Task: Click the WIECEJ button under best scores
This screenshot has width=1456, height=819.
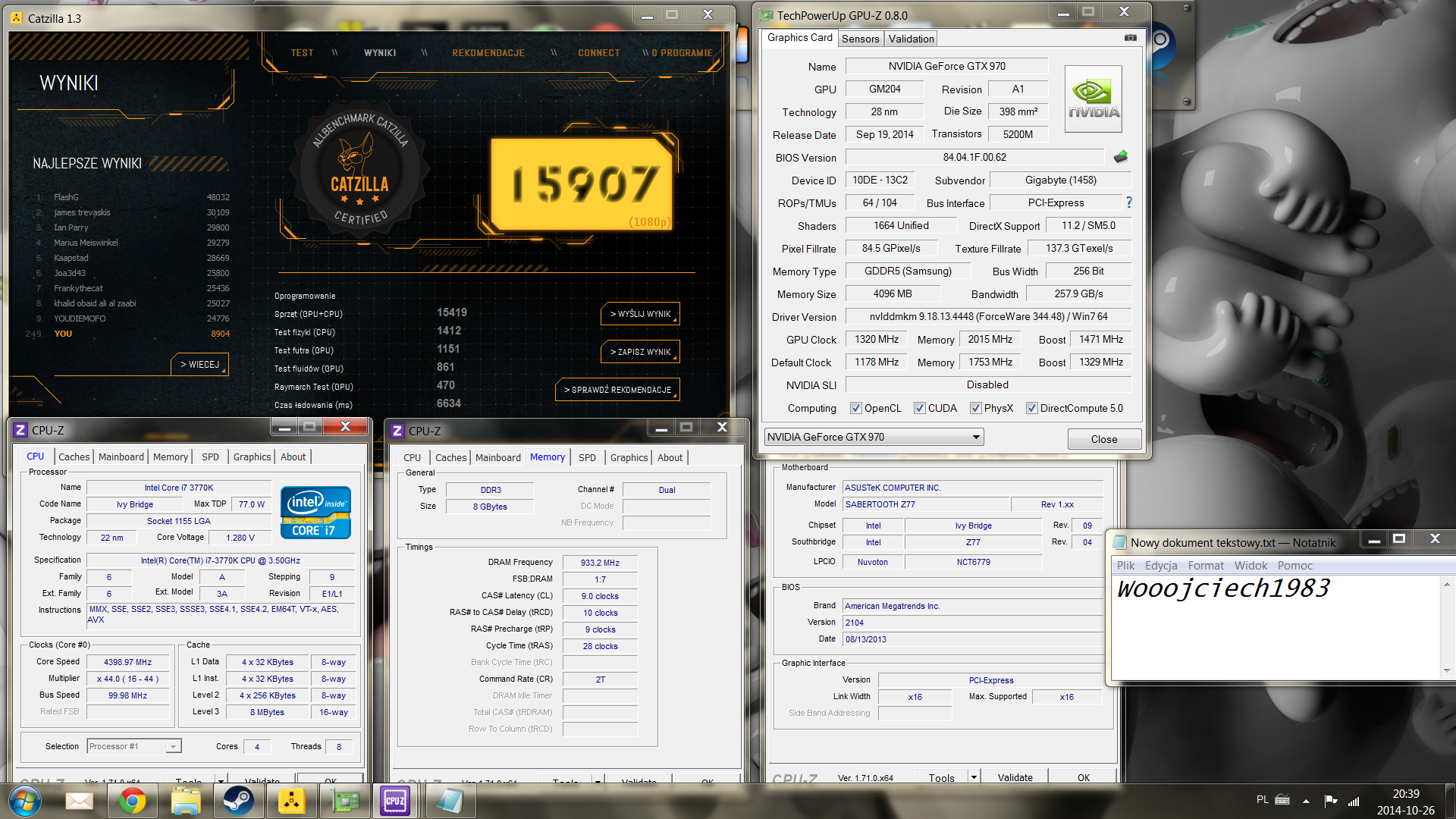Action: [199, 365]
